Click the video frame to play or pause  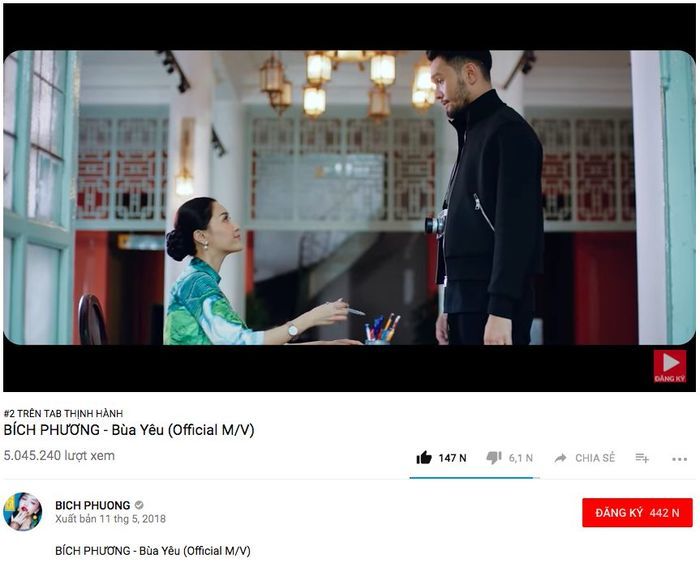350,198
